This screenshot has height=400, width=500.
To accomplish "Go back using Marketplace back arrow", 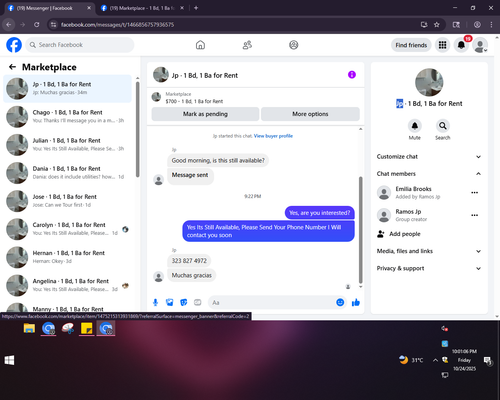I will (12, 67).
